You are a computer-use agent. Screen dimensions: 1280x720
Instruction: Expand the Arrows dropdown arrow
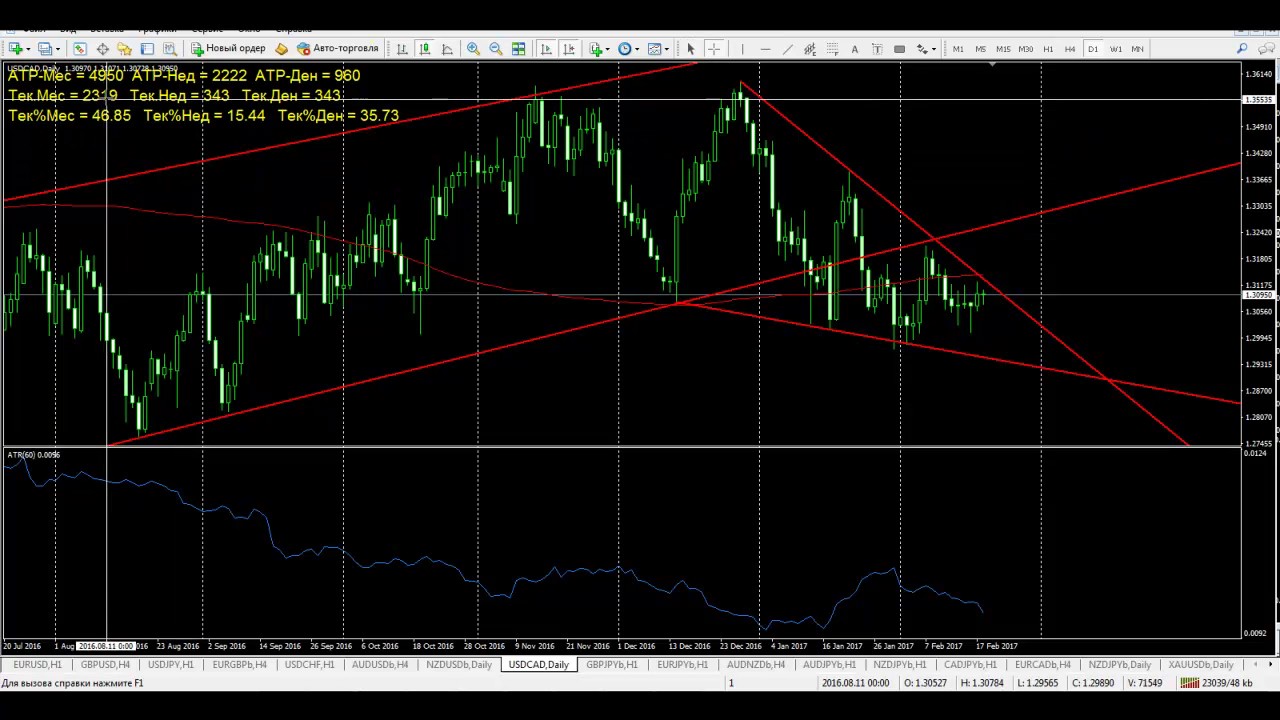tap(934, 48)
